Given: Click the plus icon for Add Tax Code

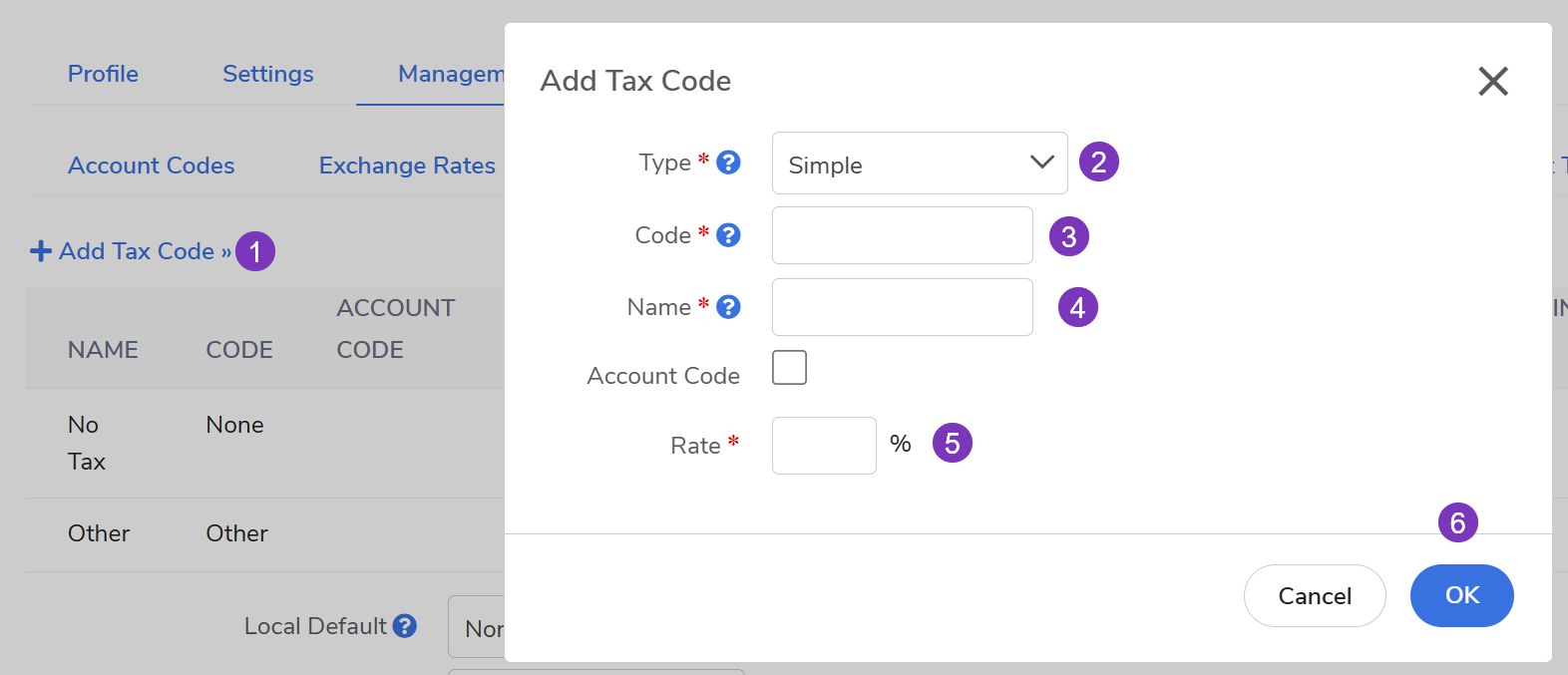Looking at the screenshot, I should tap(41, 251).
